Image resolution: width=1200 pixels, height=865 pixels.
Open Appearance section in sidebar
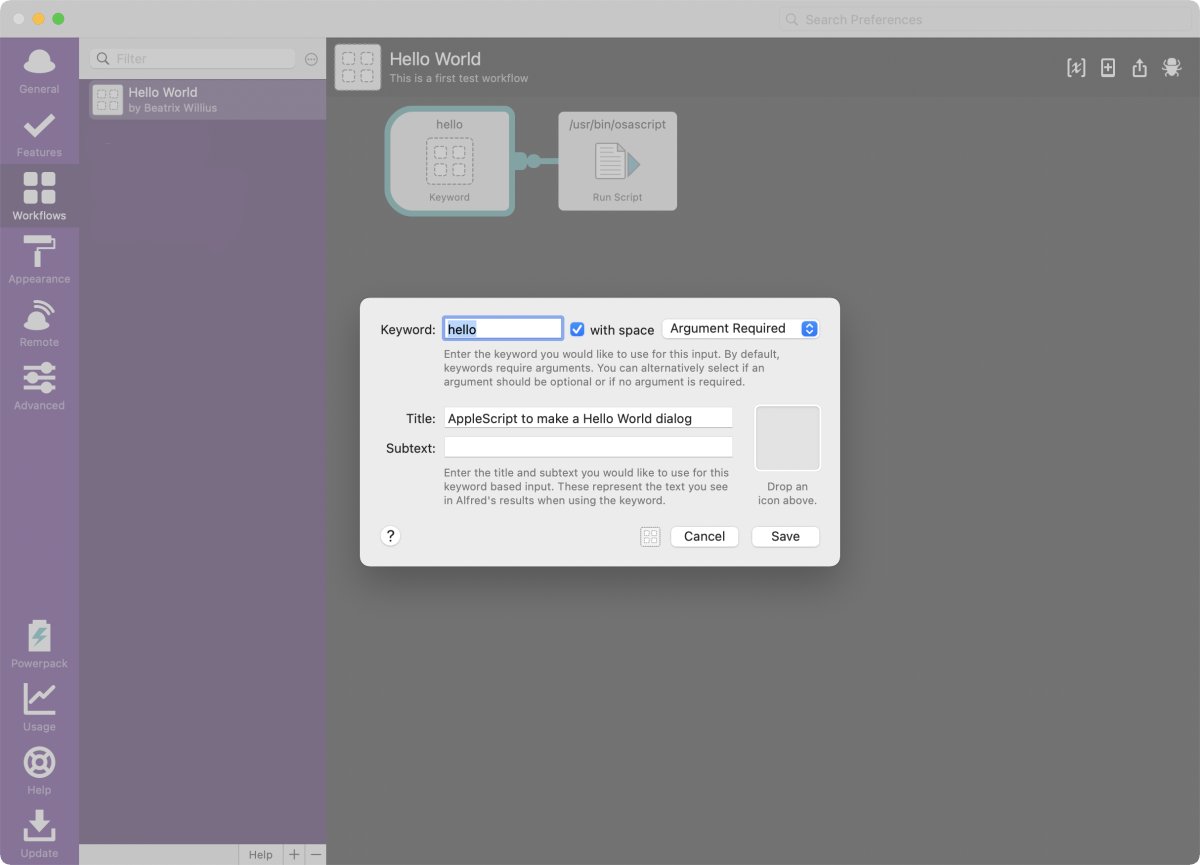pyautogui.click(x=39, y=260)
